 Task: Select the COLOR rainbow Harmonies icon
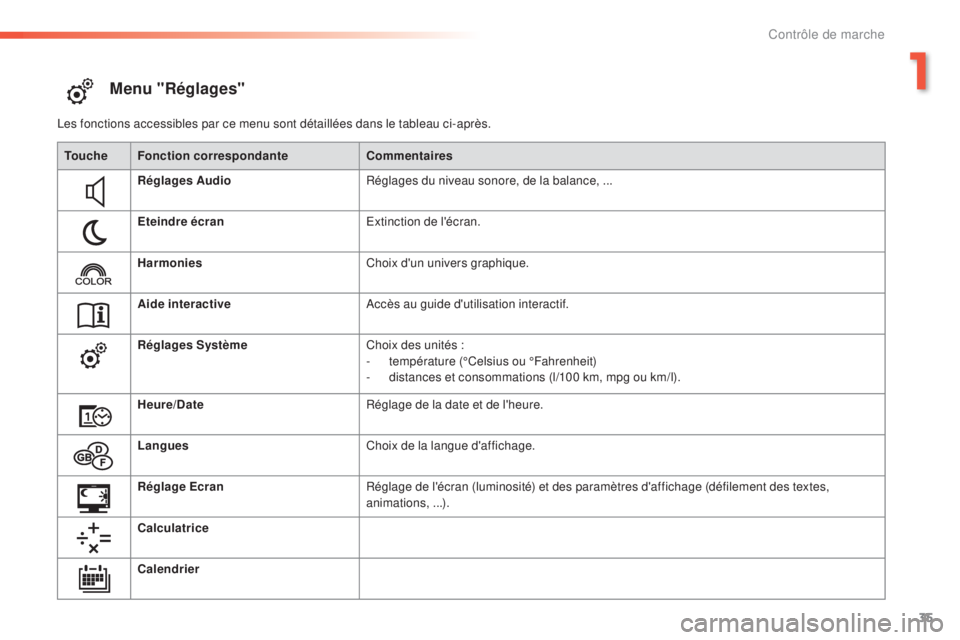(x=93, y=274)
